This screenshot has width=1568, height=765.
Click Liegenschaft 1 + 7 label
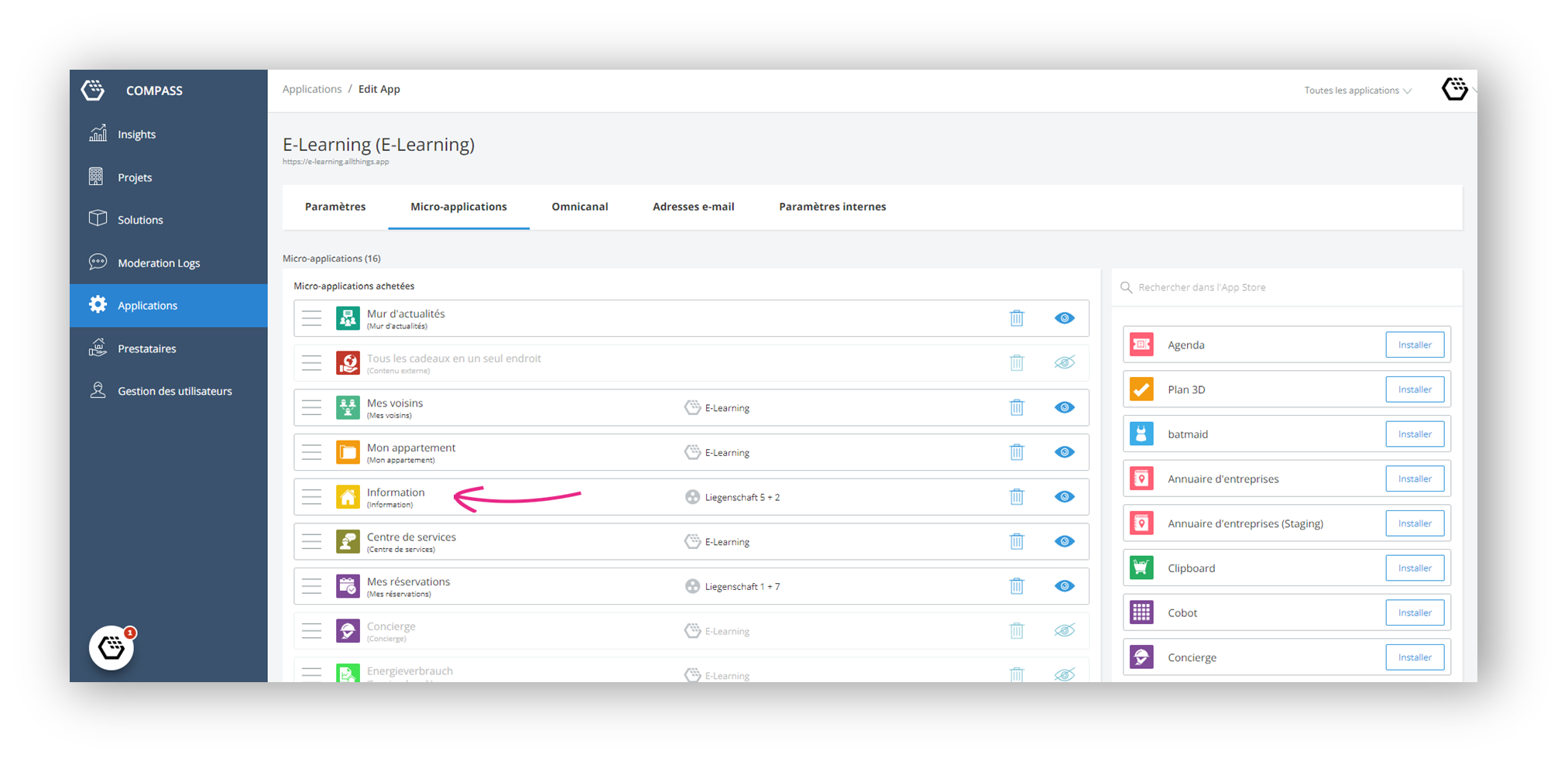tap(743, 587)
